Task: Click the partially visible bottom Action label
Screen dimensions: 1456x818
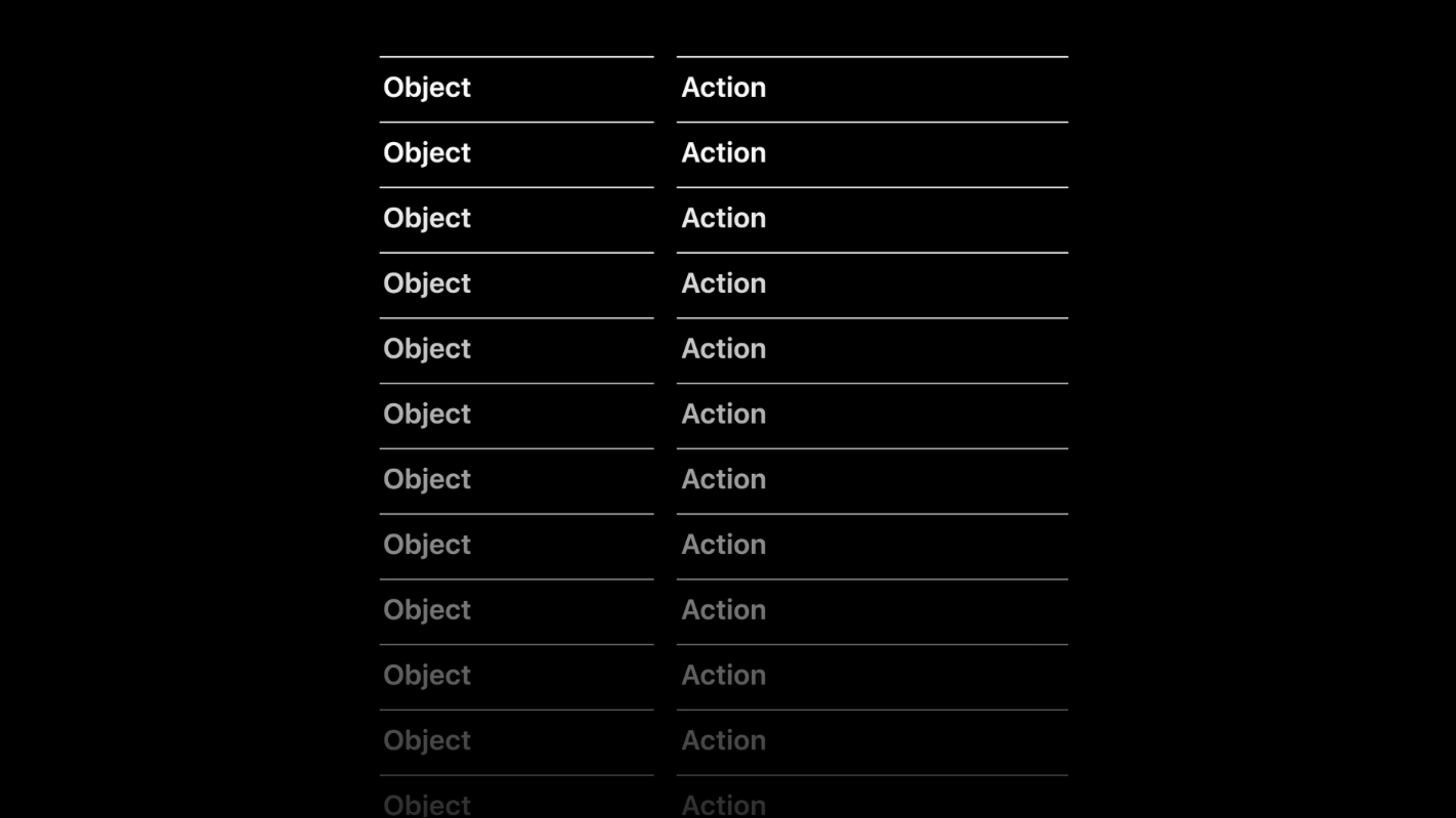Action: coord(723,805)
